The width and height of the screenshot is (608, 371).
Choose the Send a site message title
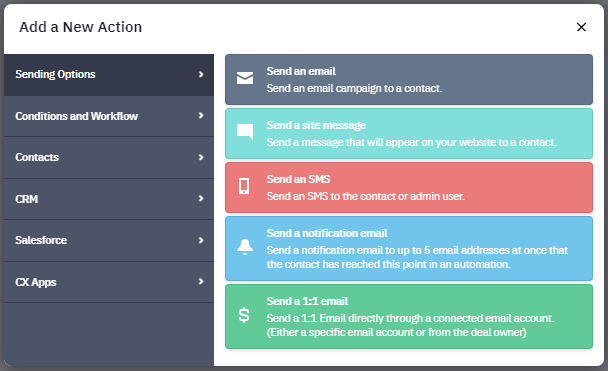[x=316, y=125]
